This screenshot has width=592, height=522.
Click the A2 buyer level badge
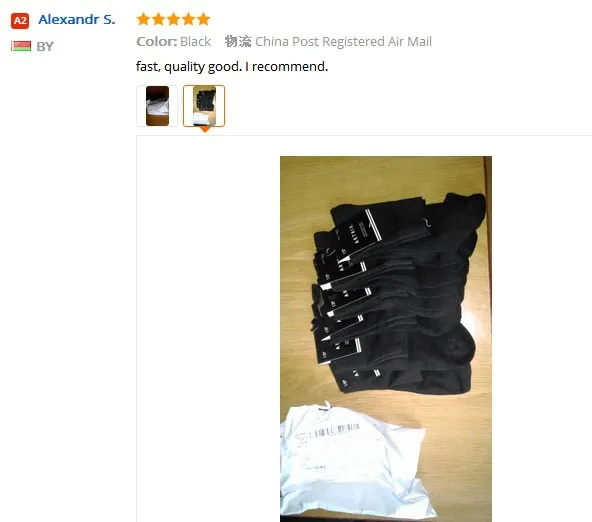click(x=20, y=20)
